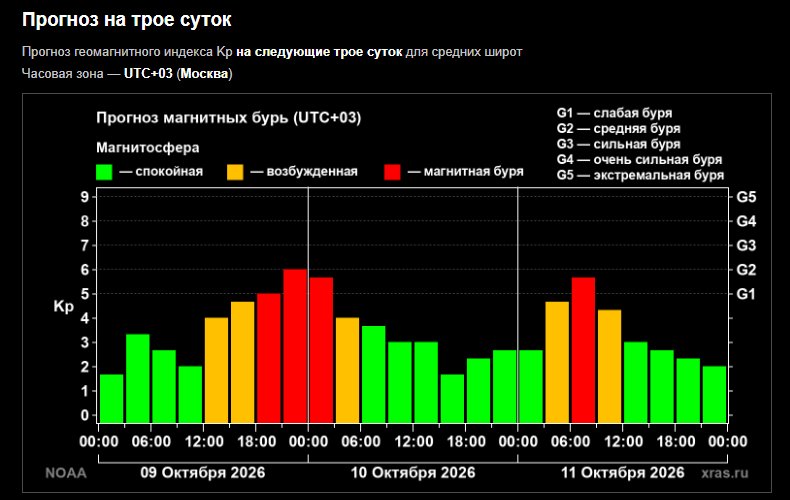This screenshot has height=500, width=790.
Task: Click the '6' label on the Kp axis
Action: [84, 270]
